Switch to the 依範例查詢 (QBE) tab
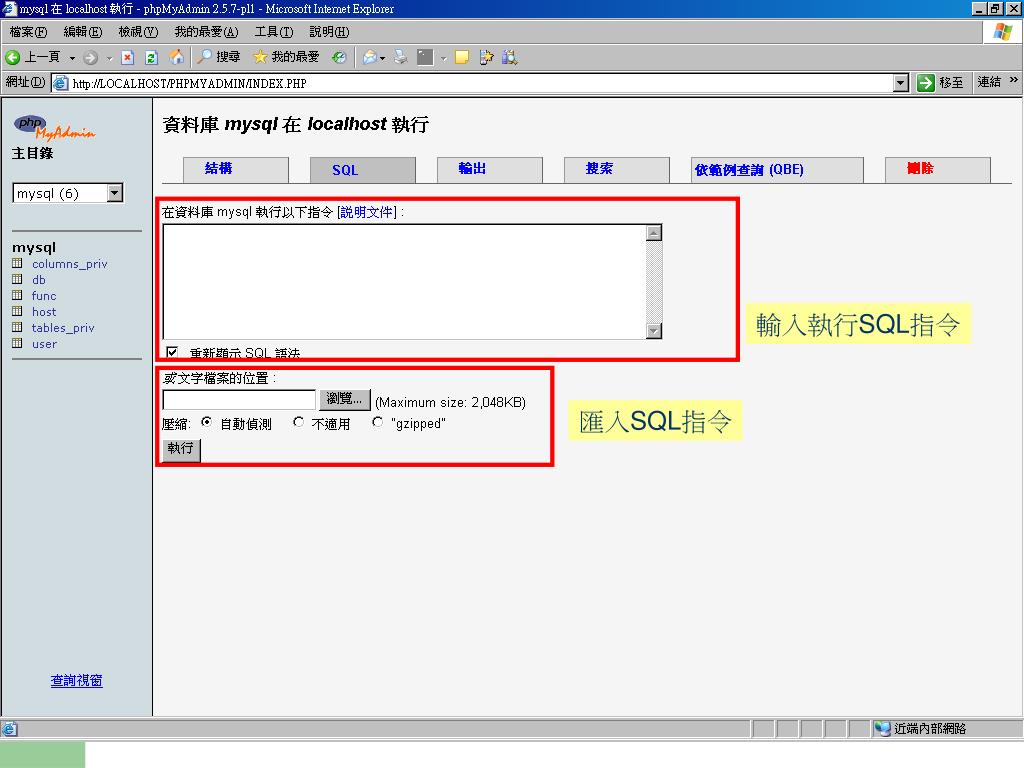Viewport: 1024px width, 768px height. click(x=777, y=170)
